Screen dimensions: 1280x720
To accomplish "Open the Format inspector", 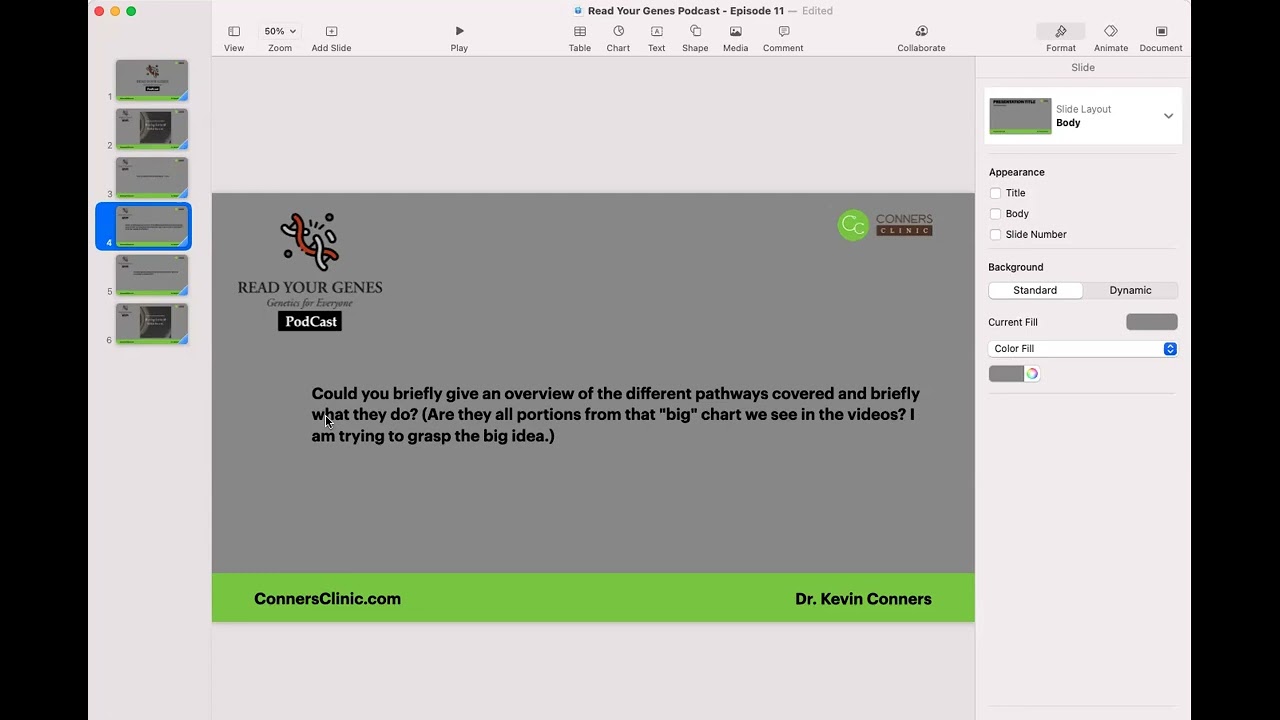I will click(1061, 38).
